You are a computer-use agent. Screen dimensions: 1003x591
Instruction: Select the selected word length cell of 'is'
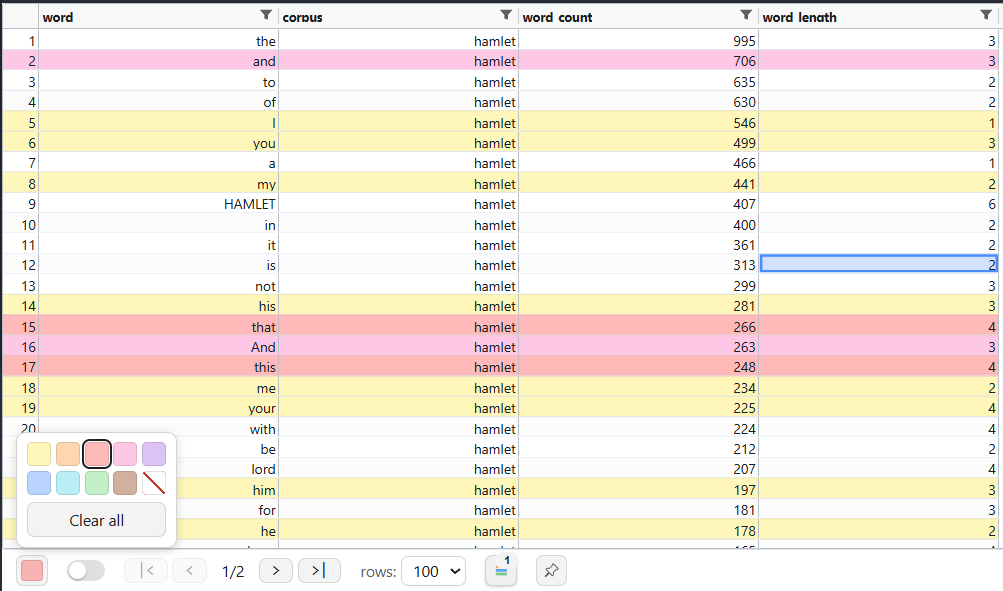click(878, 264)
